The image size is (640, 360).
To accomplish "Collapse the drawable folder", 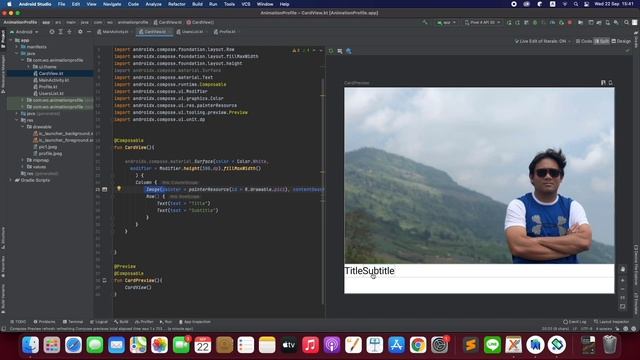I will [23, 127].
